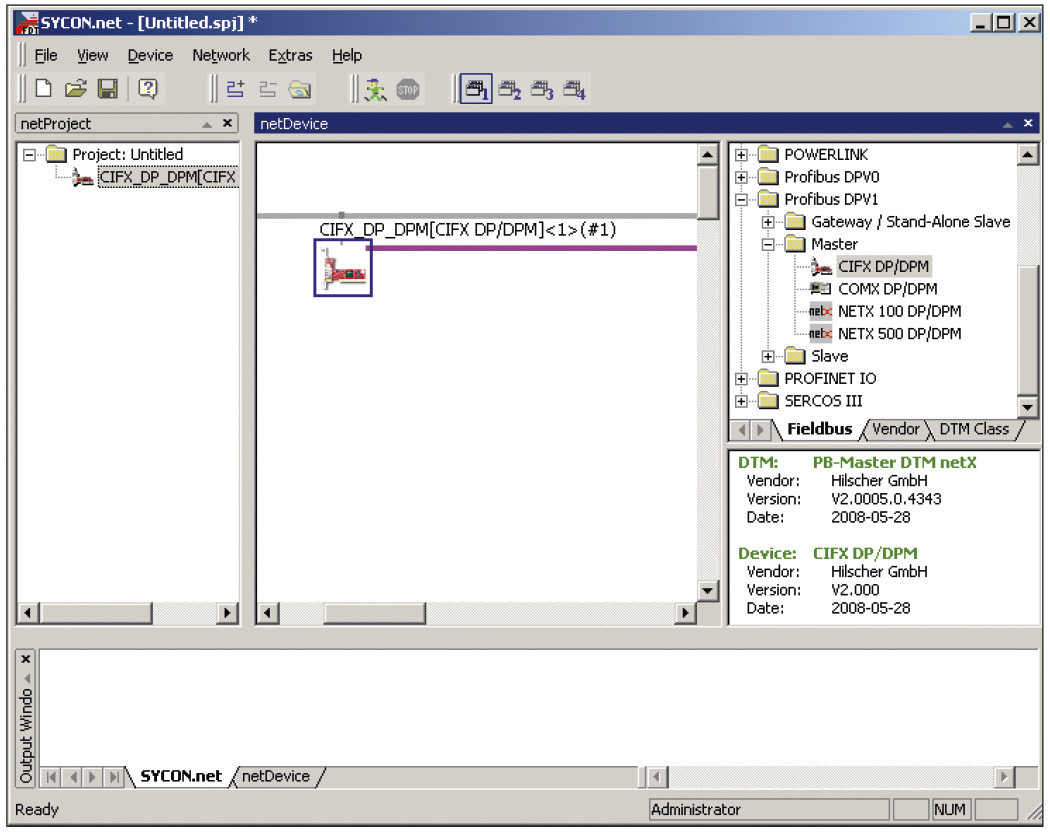Click the network view vertical scrollbar down arrow
This screenshot has width=1050, height=833.
707,591
